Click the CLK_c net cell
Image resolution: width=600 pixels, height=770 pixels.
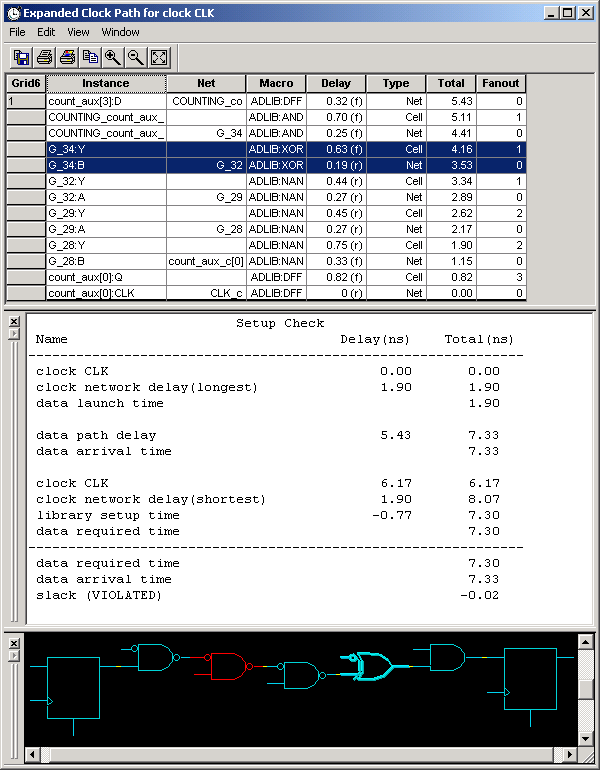(x=206, y=293)
